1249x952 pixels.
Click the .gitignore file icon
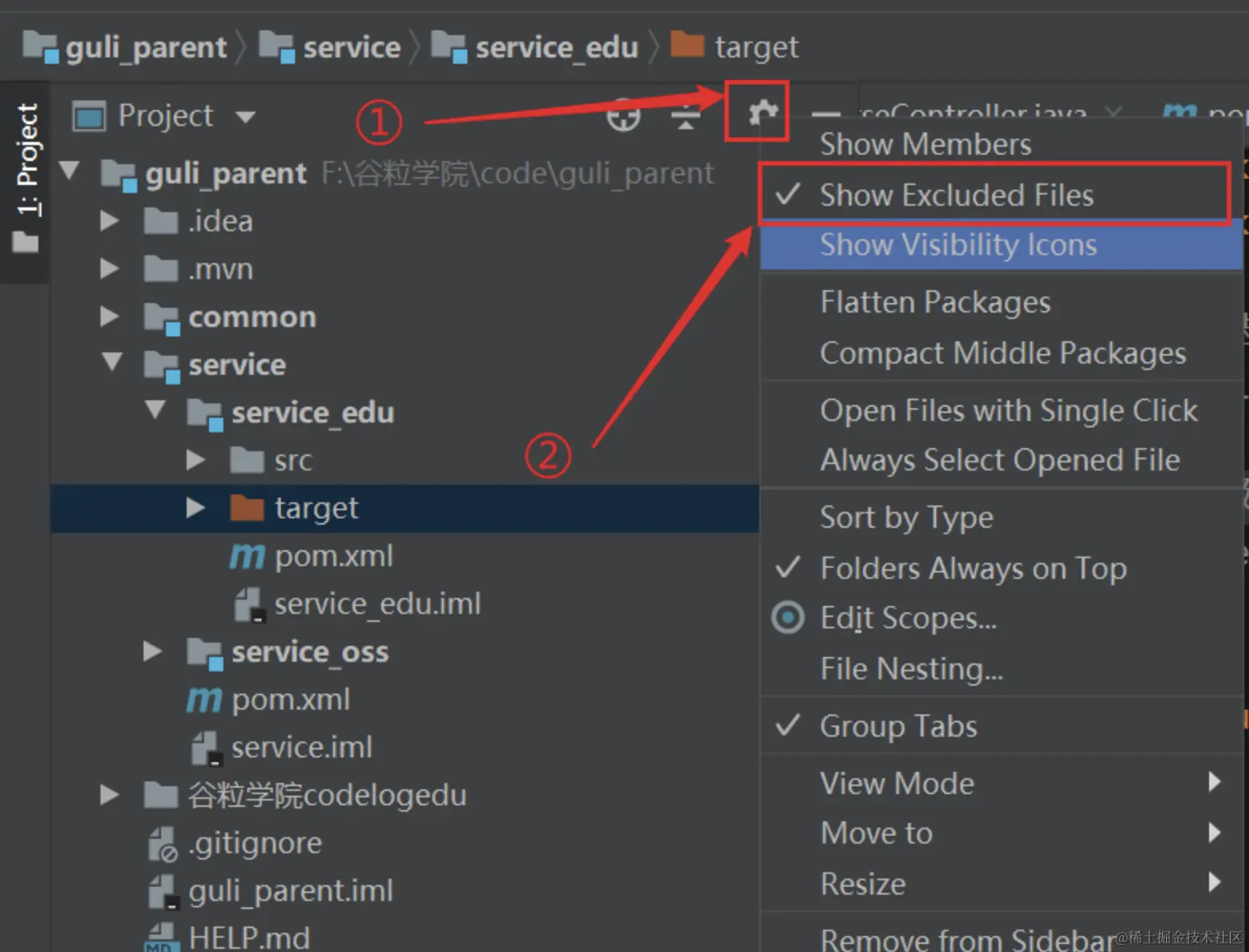click(164, 844)
